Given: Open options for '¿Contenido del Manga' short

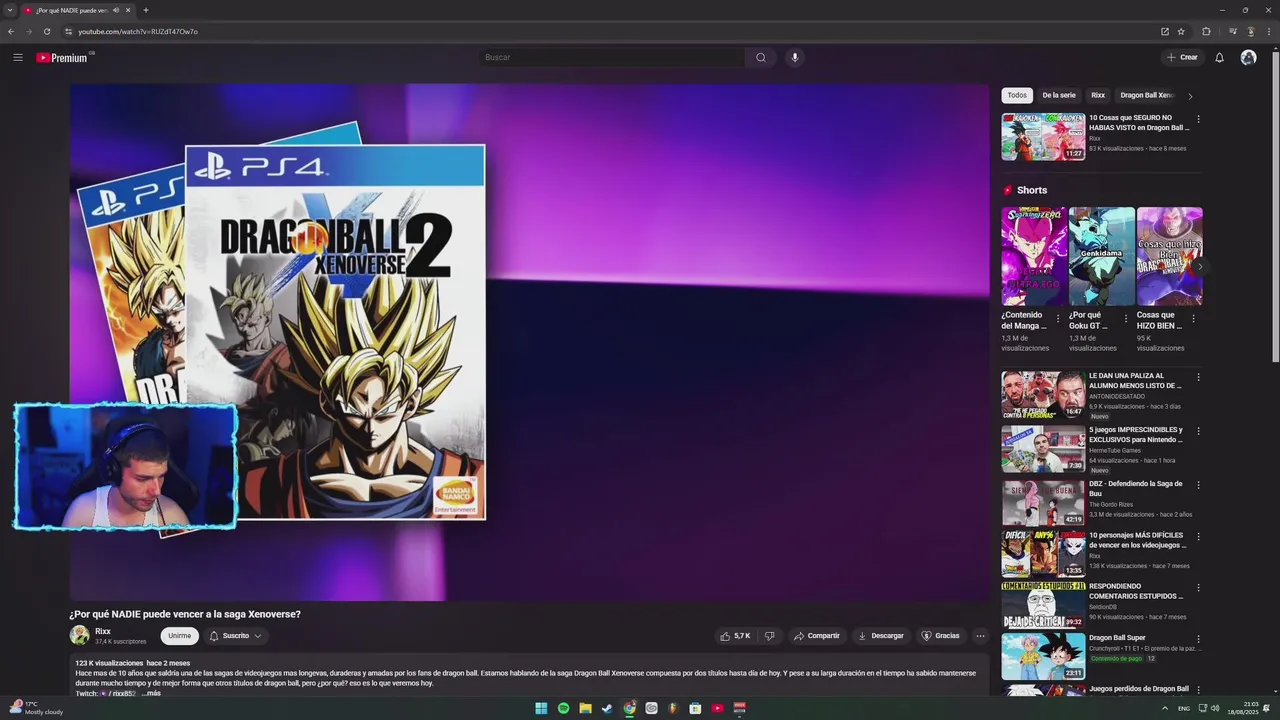Looking at the screenshot, I should (x=1058, y=319).
